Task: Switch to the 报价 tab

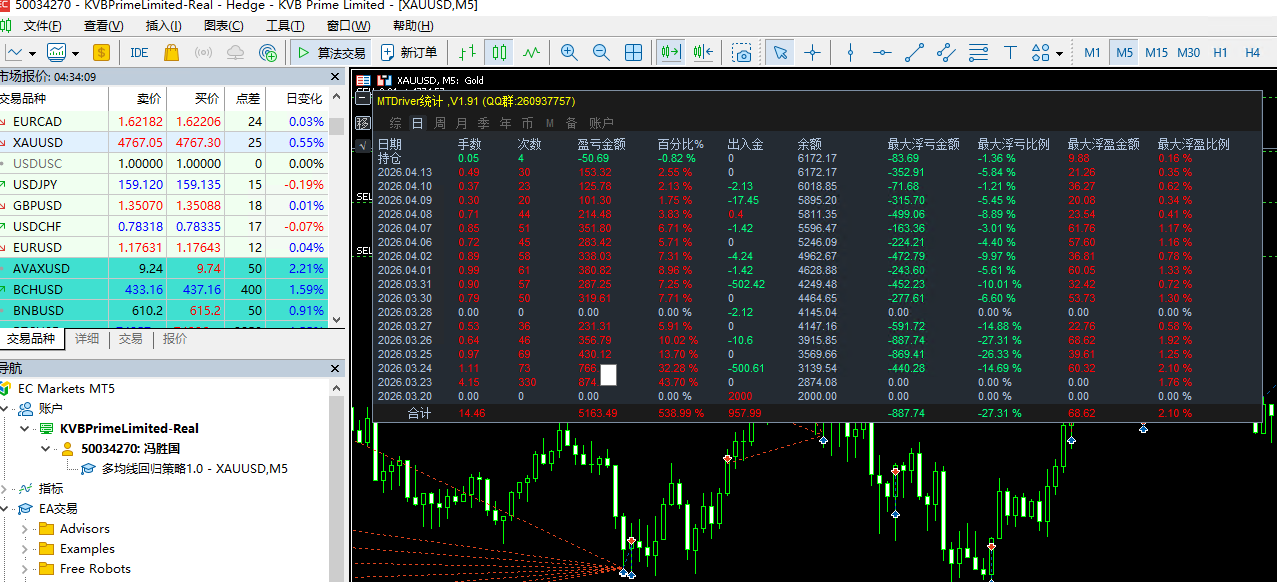Action: pos(175,339)
